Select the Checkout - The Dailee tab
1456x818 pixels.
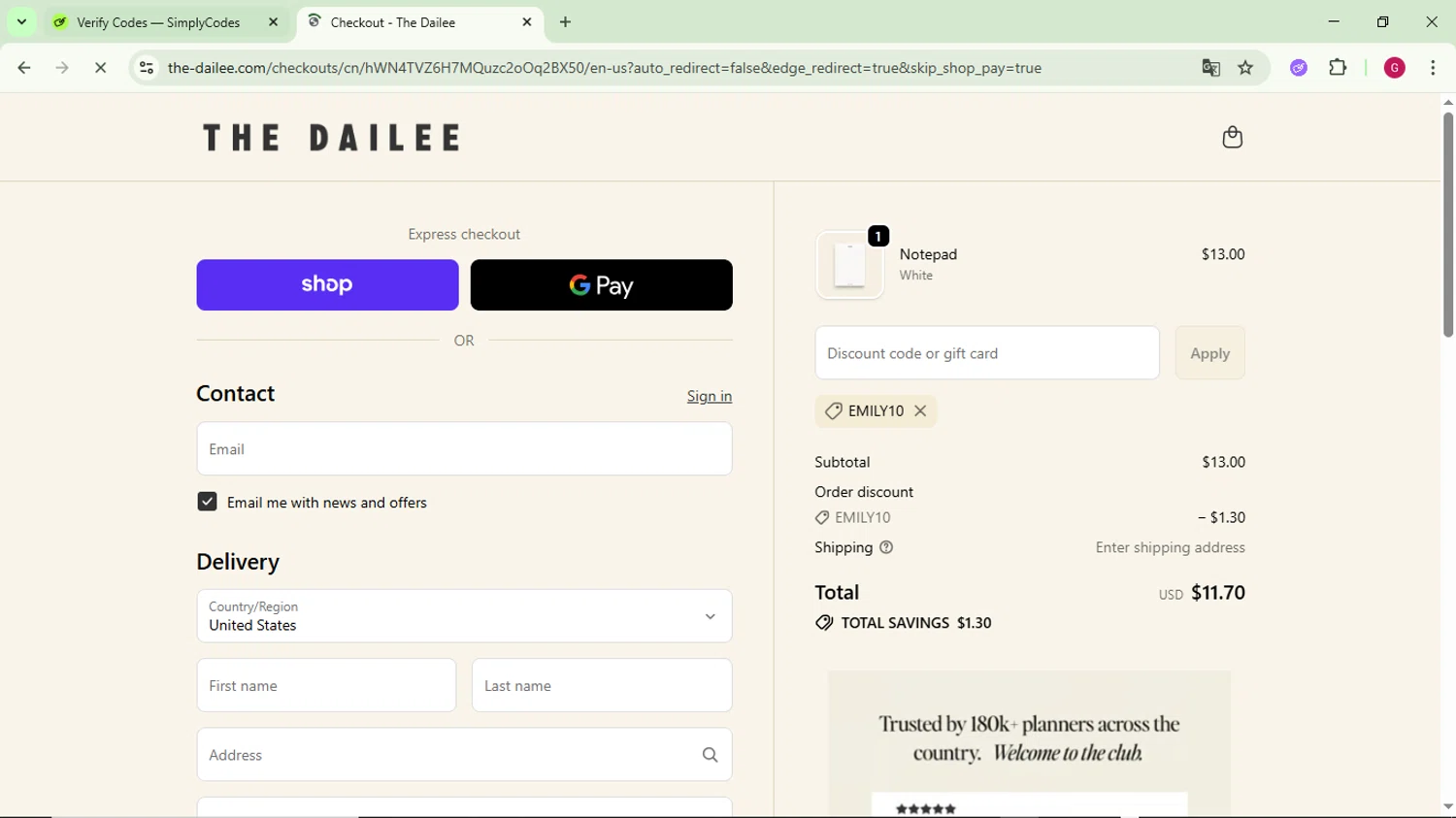coord(420,22)
